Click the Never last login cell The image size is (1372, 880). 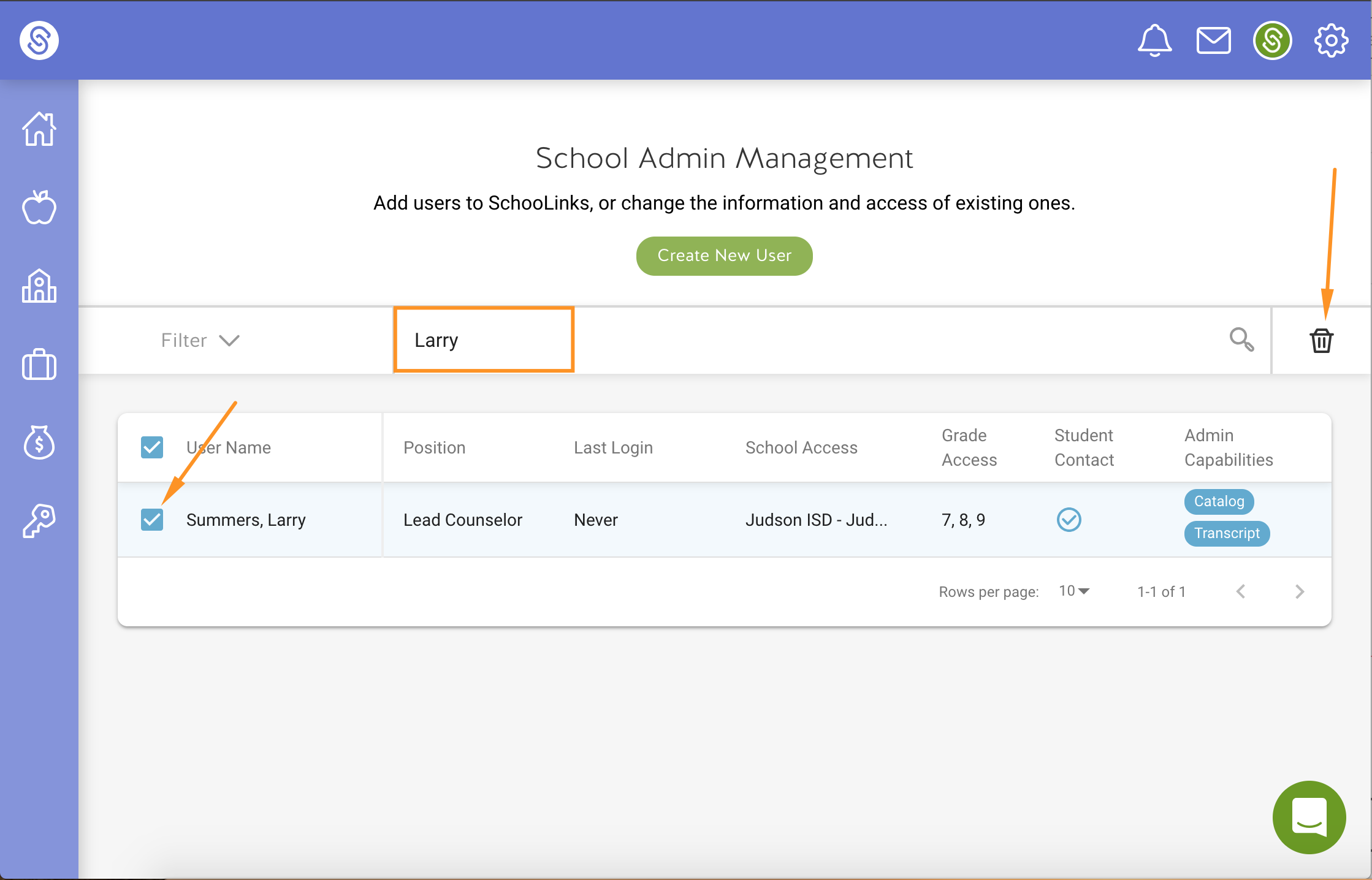[x=596, y=520]
